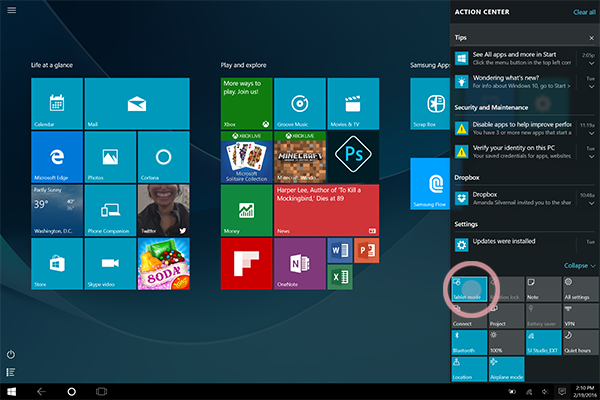Open the Weather tile for Washington, D.C.

pyautogui.click(x=57, y=210)
